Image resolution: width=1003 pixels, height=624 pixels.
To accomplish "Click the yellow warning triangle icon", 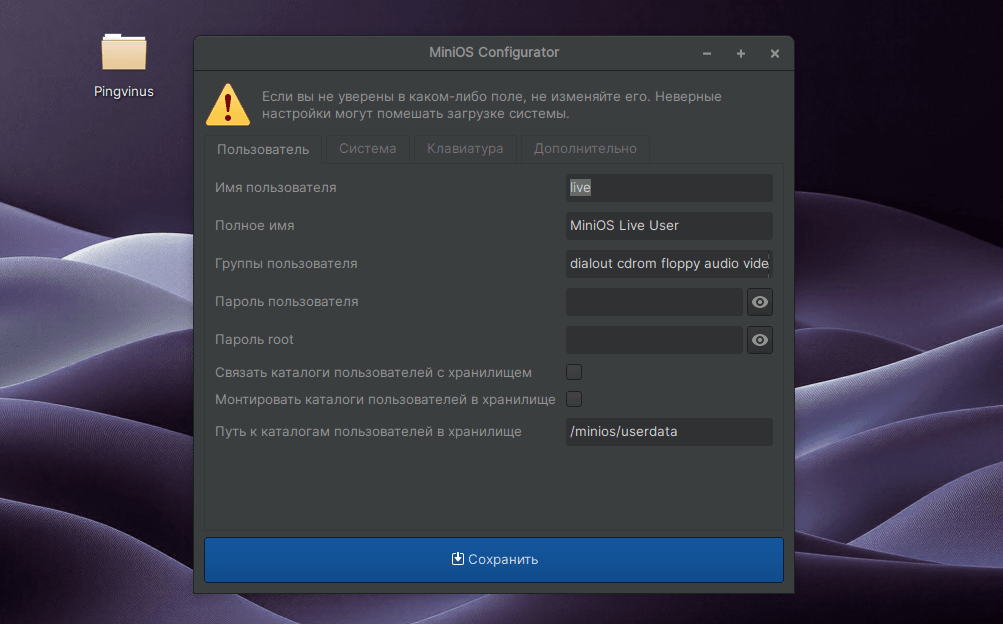I will [228, 105].
